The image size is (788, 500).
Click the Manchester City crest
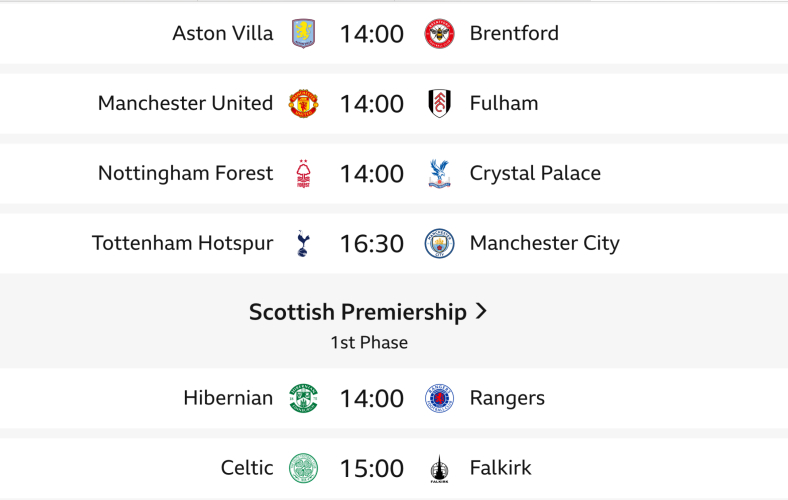pyautogui.click(x=439, y=244)
